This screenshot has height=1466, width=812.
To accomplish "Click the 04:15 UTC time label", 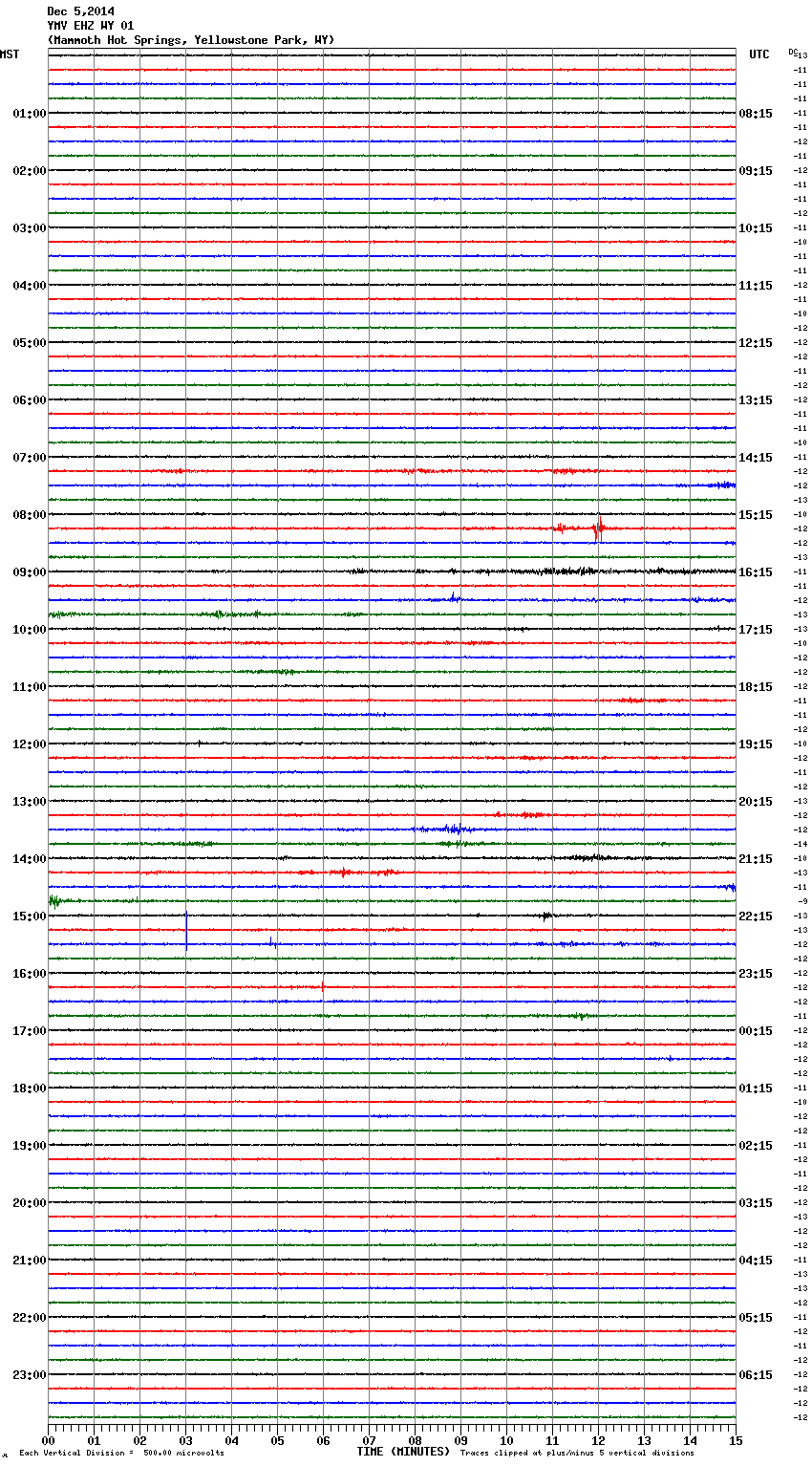I will (756, 1261).
